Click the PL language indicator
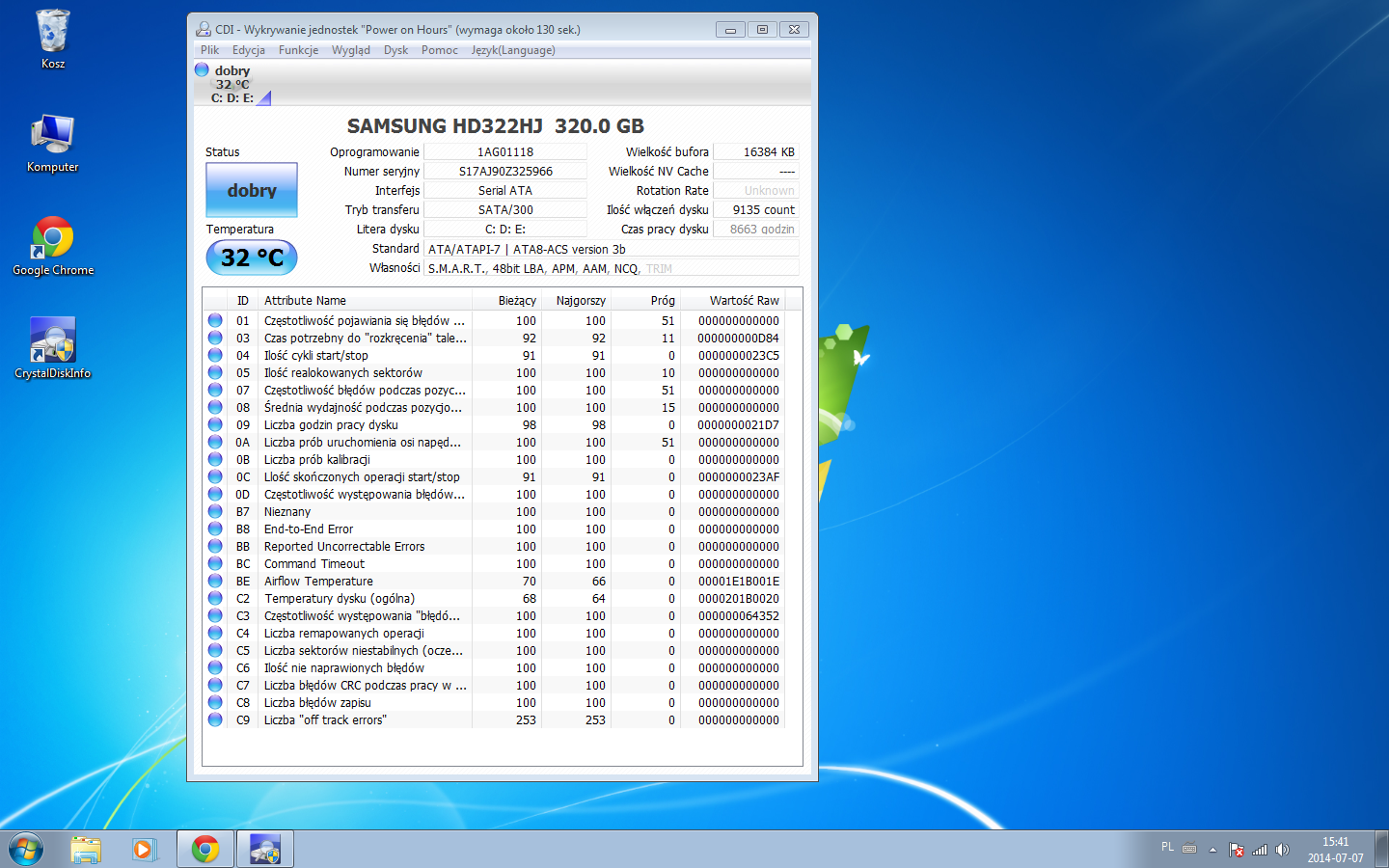The width and height of the screenshot is (1389, 868). (1167, 847)
